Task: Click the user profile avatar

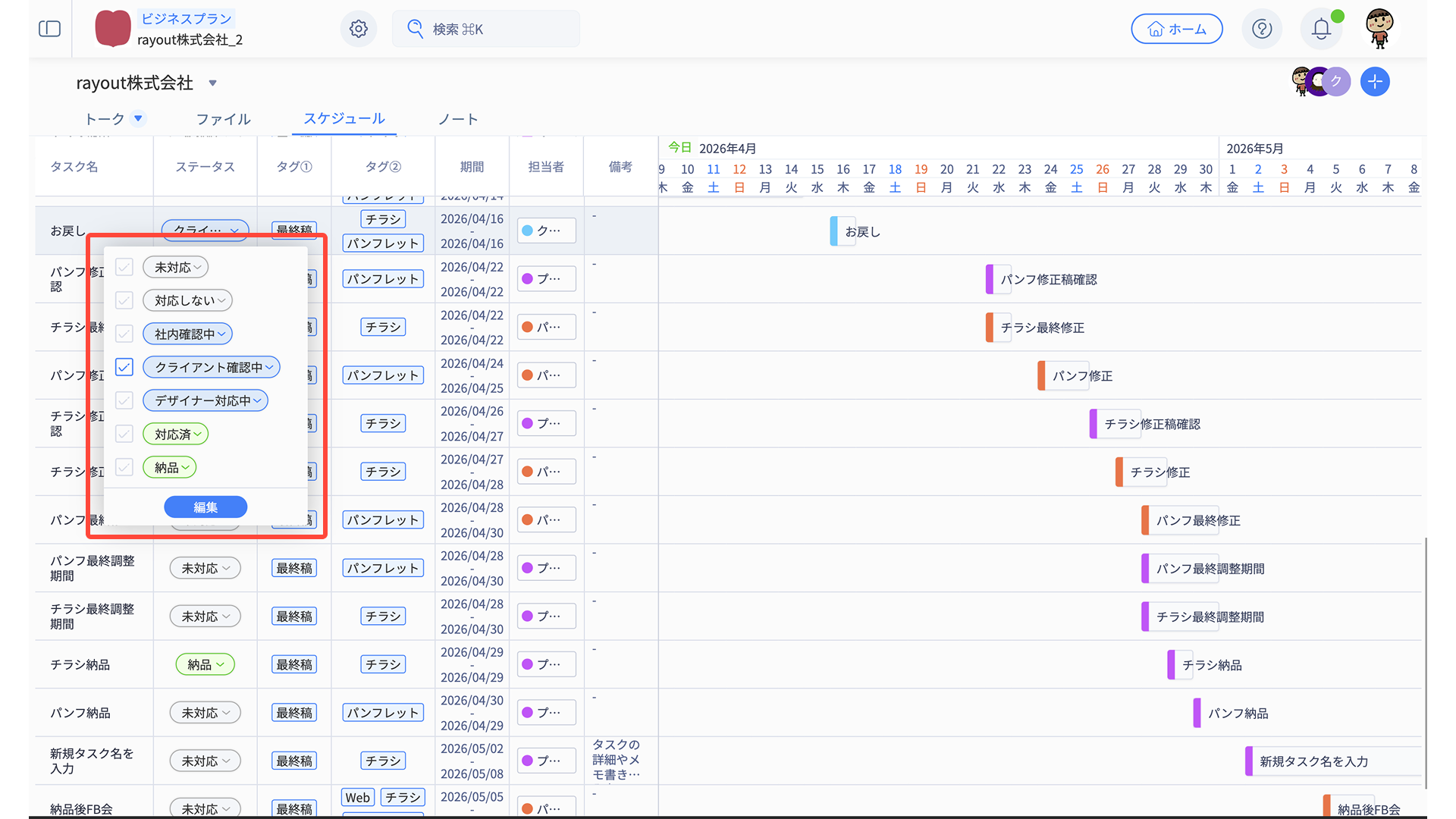Action: pos(1379,29)
